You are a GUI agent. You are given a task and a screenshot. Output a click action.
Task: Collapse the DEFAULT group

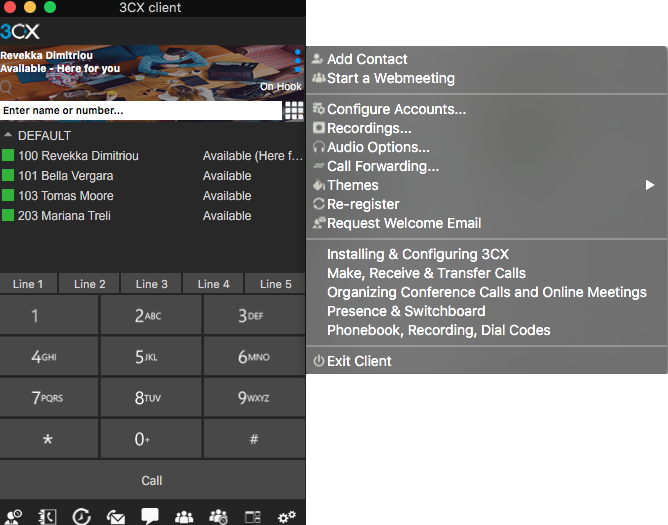pos(8,135)
